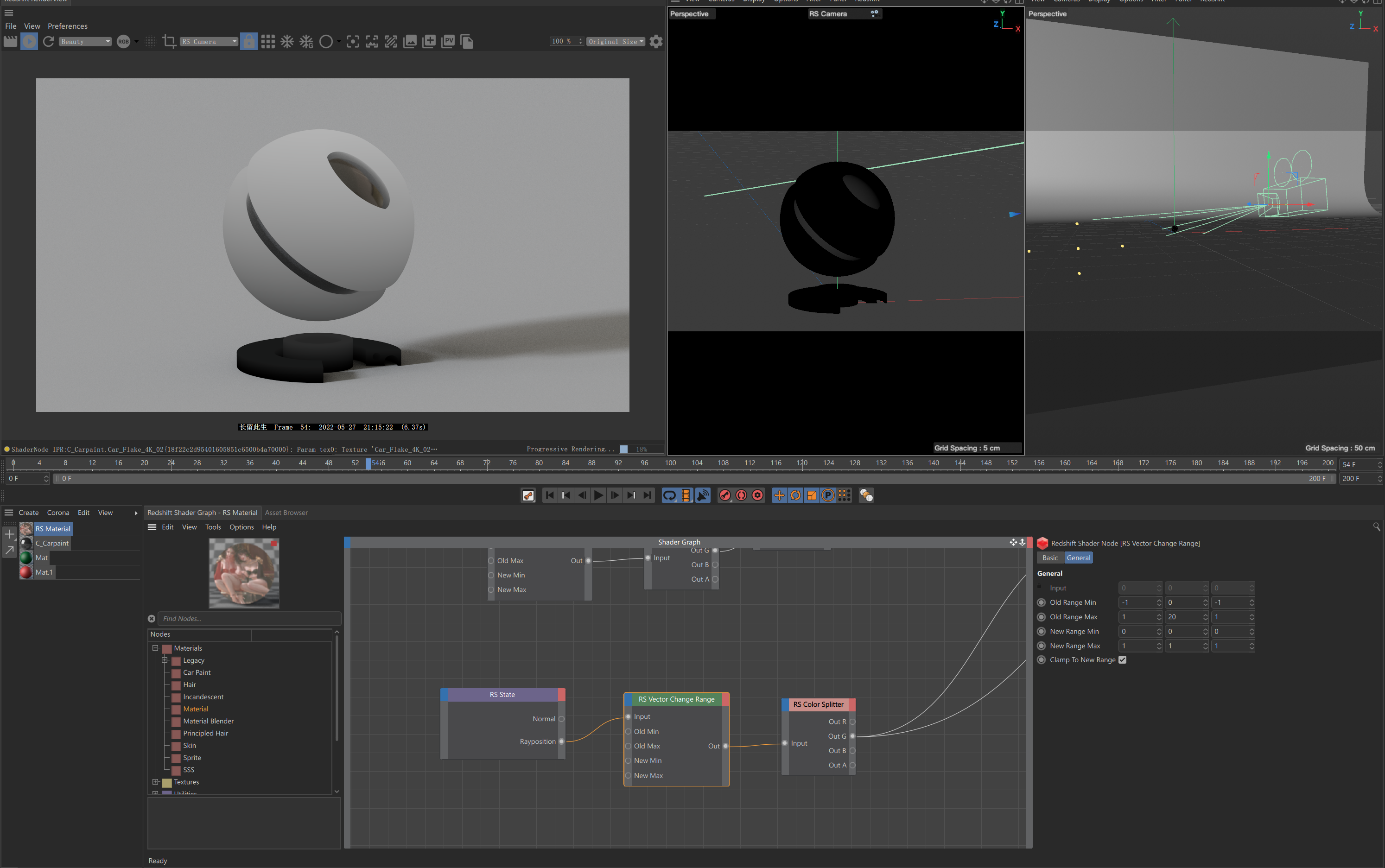Click the 100 % zoom field
The image size is (1385, 868).
point(566,41)
